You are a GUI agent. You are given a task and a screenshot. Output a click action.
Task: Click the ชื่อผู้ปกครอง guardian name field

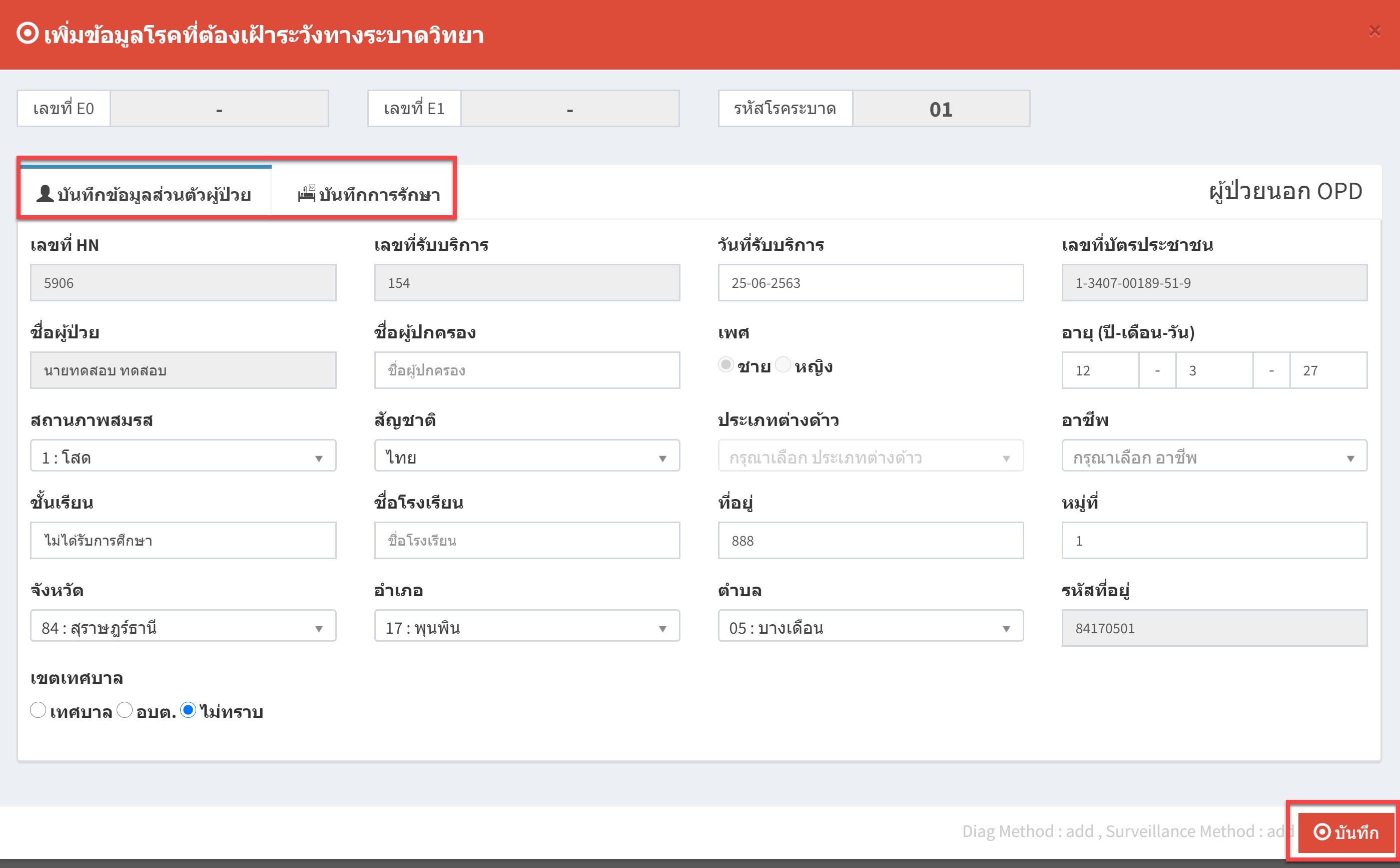click(527, 370)
